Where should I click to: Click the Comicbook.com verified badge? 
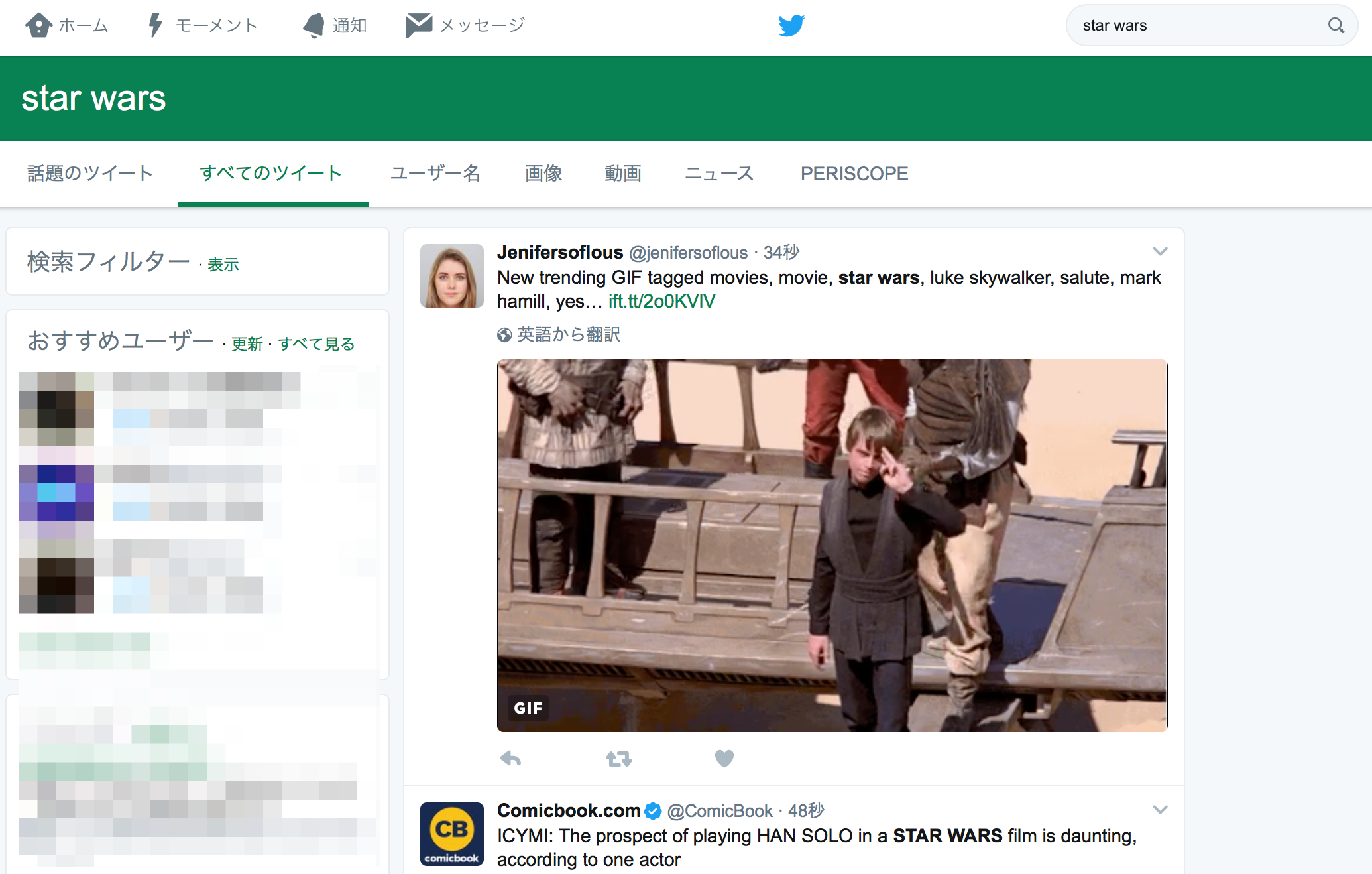(653, 811)
